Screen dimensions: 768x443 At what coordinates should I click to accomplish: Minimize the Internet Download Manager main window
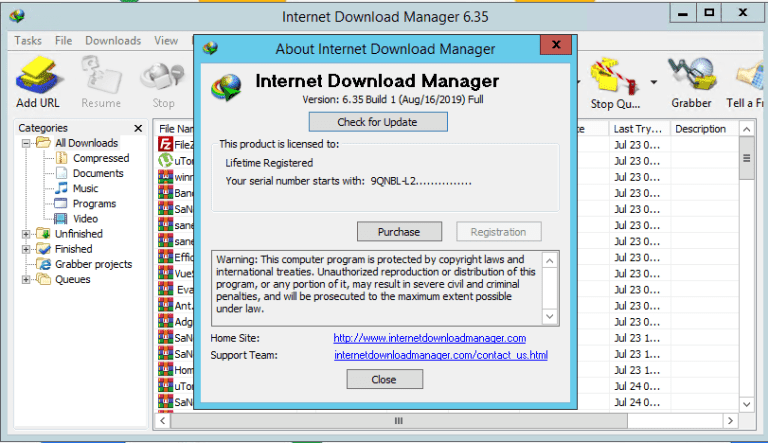pos(683,13)
